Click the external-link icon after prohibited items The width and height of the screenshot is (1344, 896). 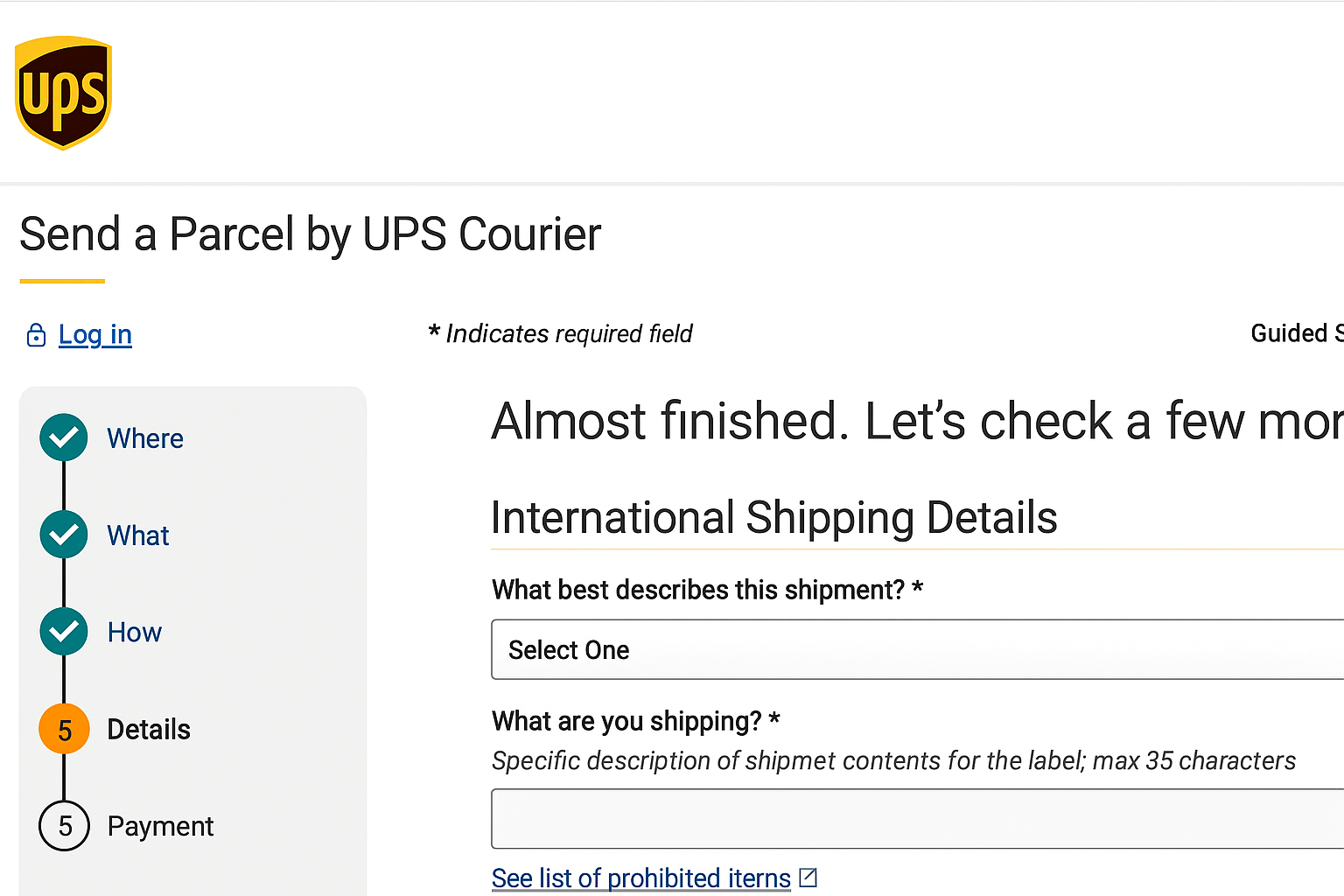click(809, 877)
